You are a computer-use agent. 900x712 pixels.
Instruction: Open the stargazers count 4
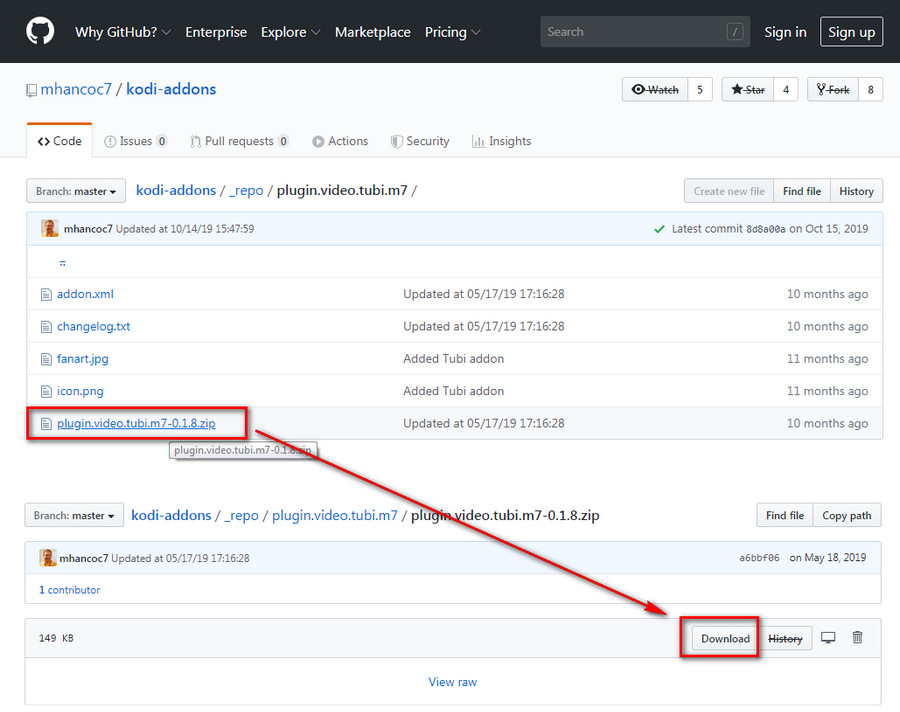tap(786, 90)
